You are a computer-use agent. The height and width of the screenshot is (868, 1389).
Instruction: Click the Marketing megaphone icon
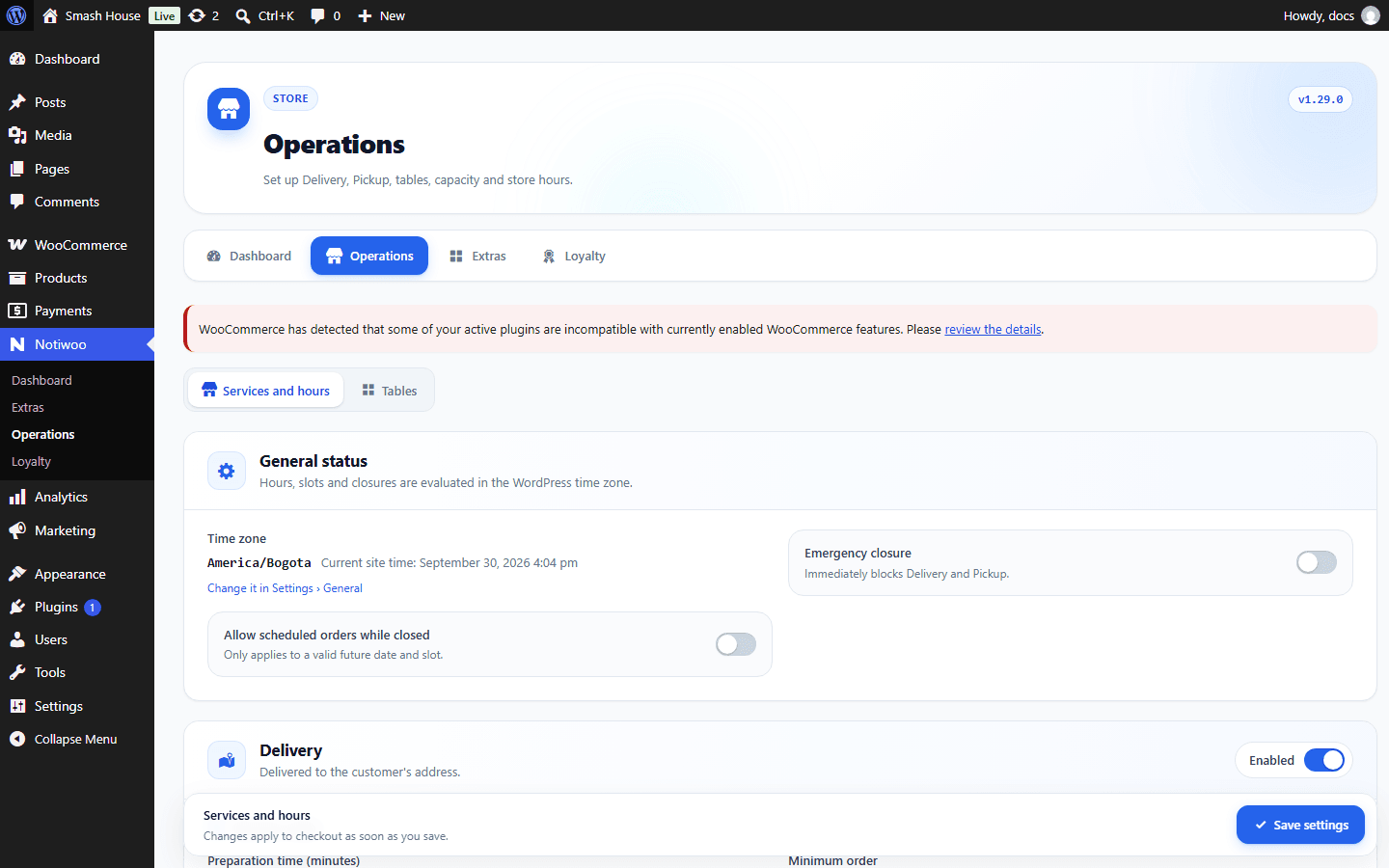point(17,530)
